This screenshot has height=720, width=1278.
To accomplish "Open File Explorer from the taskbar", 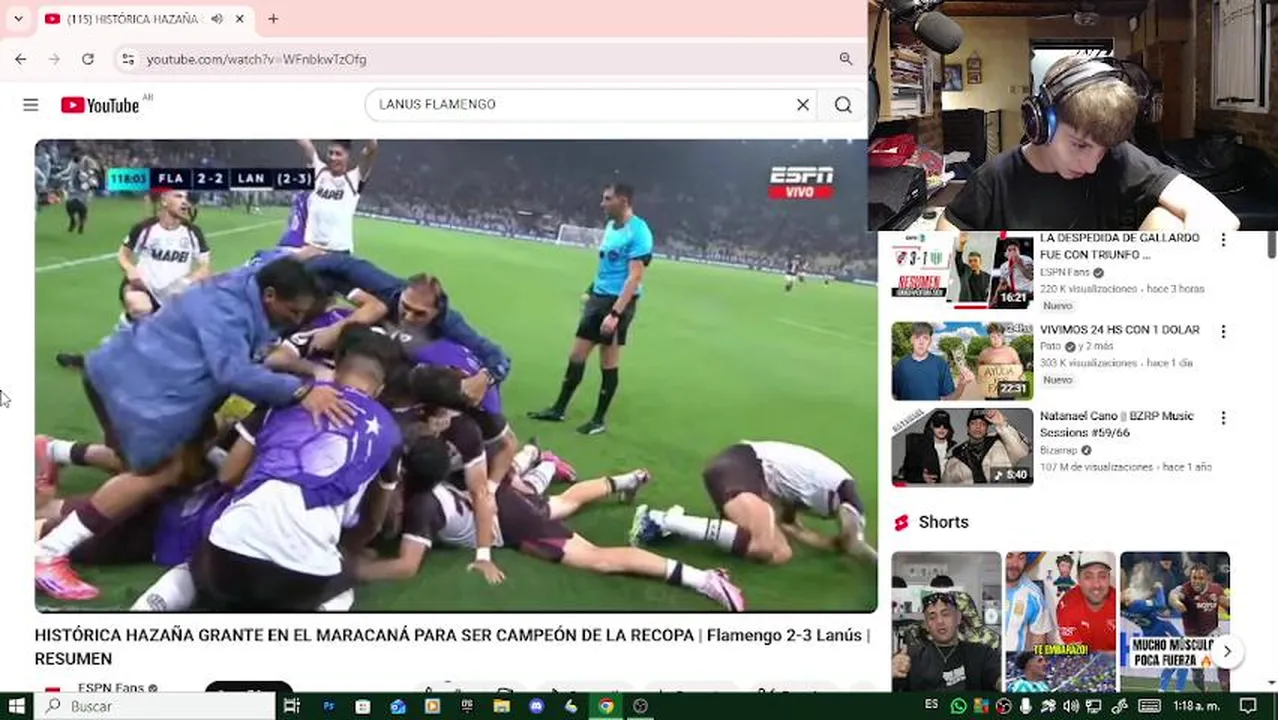I will [x=502, y=706].
